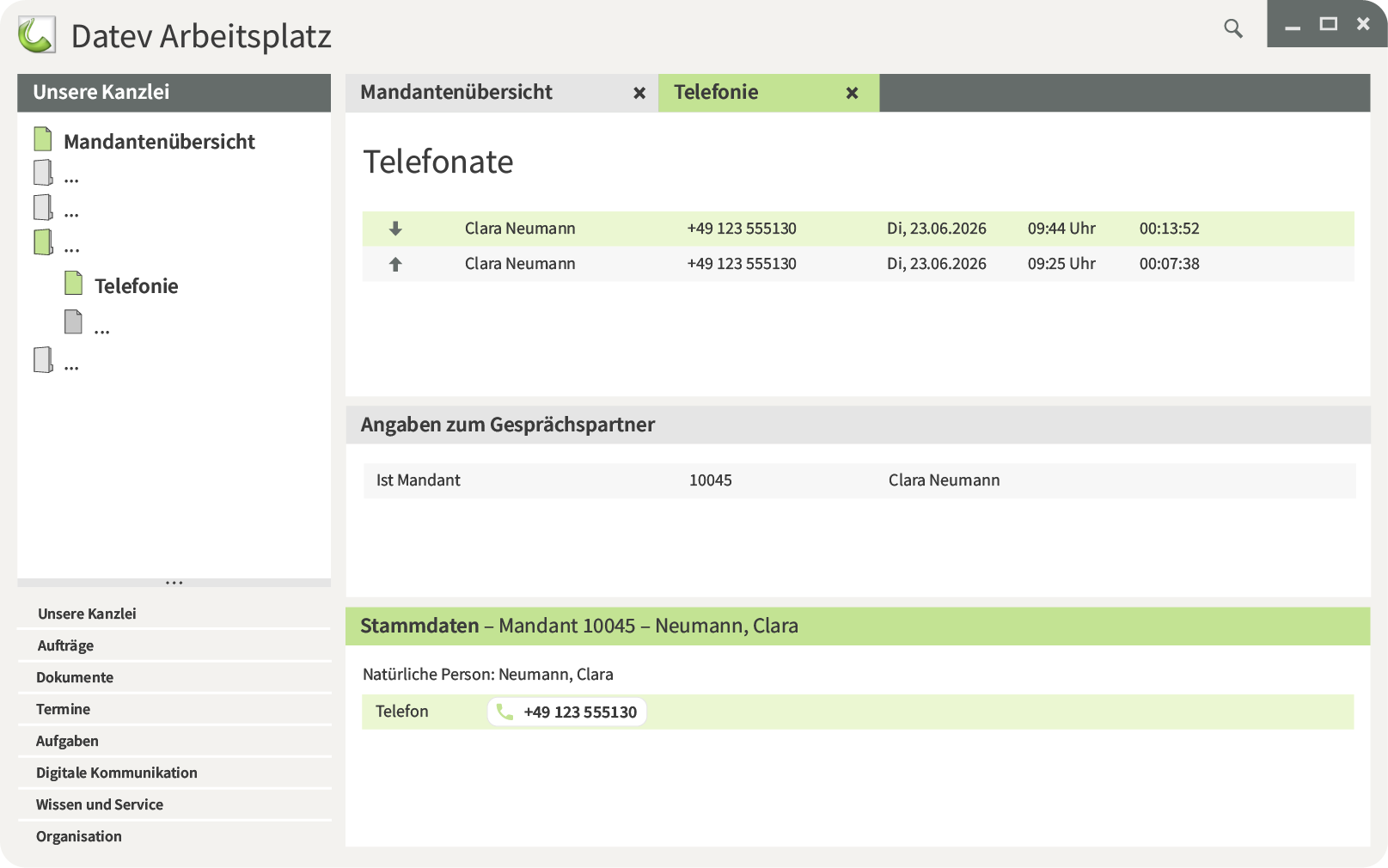Open the Aufgaben section
This screenshot has height=868, width=1388.
click(x=67, y=741)
